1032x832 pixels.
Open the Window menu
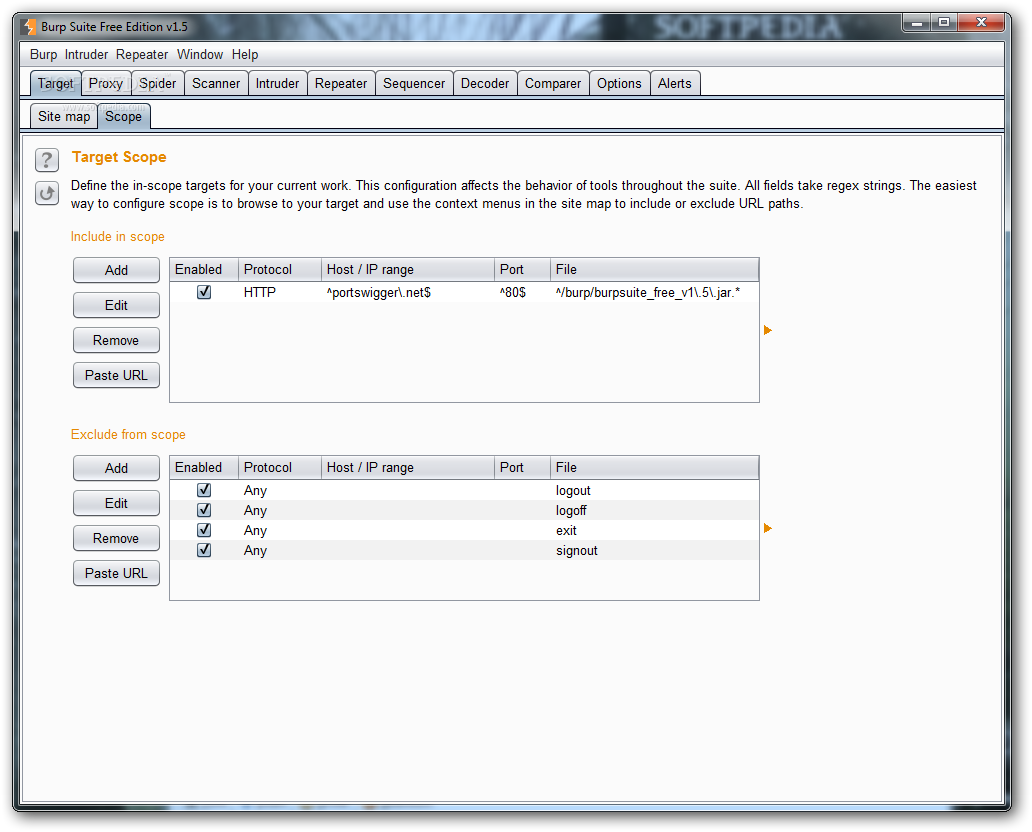pyautogui.click(x=200, y=55)
